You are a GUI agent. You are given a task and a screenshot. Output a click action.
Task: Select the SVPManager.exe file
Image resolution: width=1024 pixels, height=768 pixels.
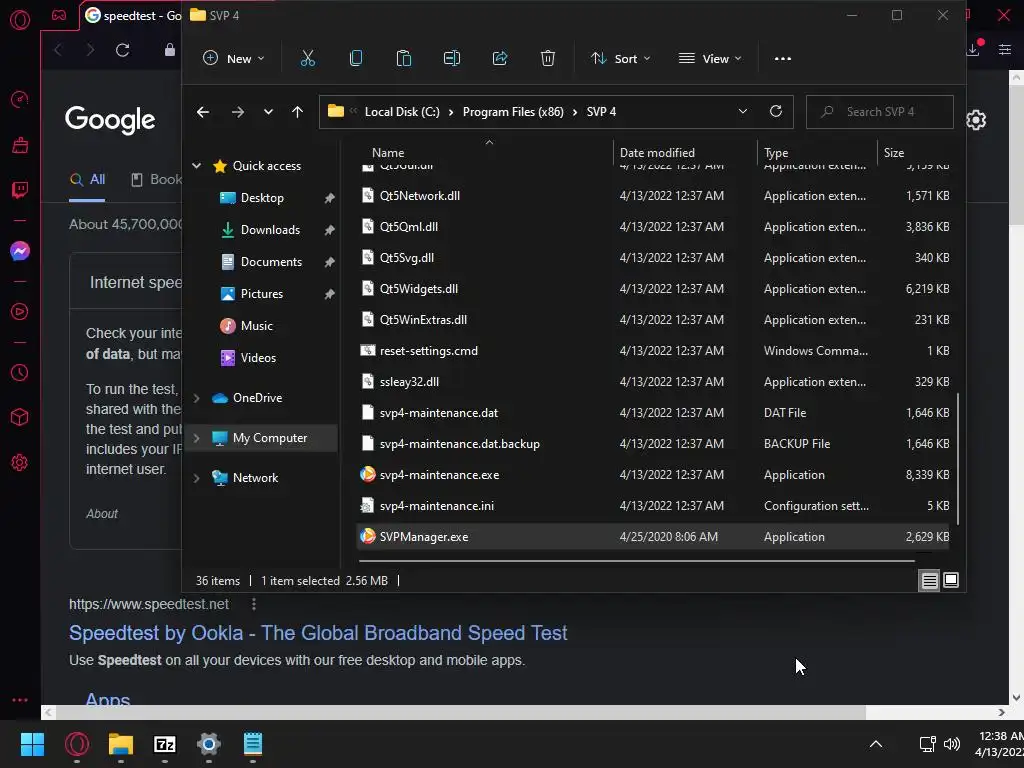(x=653, y=537)
